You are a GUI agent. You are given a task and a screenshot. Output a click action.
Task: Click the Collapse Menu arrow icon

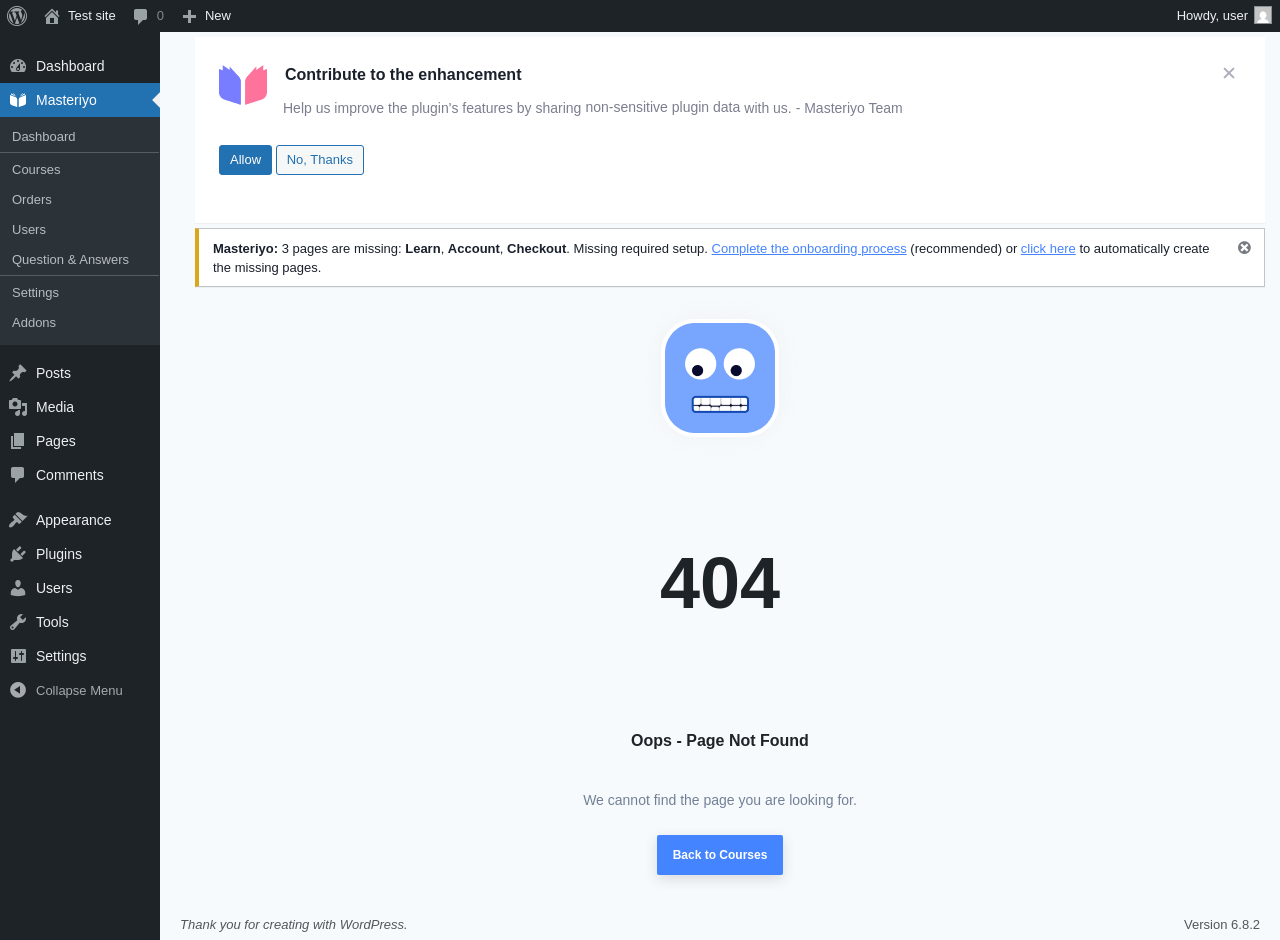click(x=18, y=690)
